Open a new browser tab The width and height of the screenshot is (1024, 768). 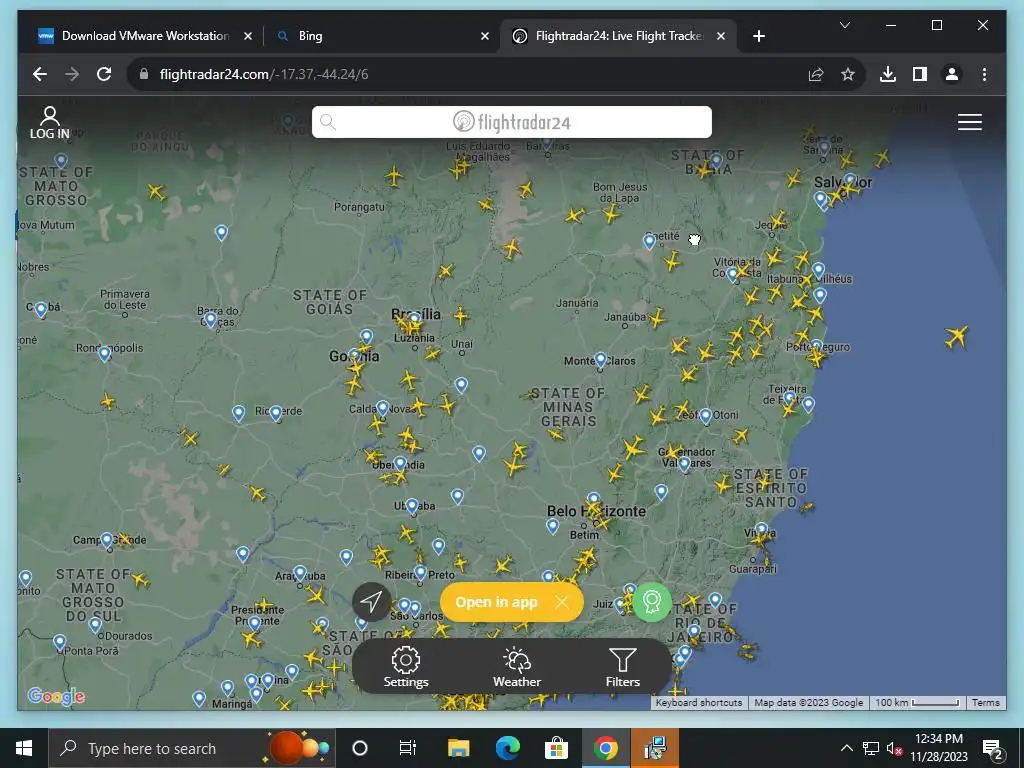click(758, 36)
